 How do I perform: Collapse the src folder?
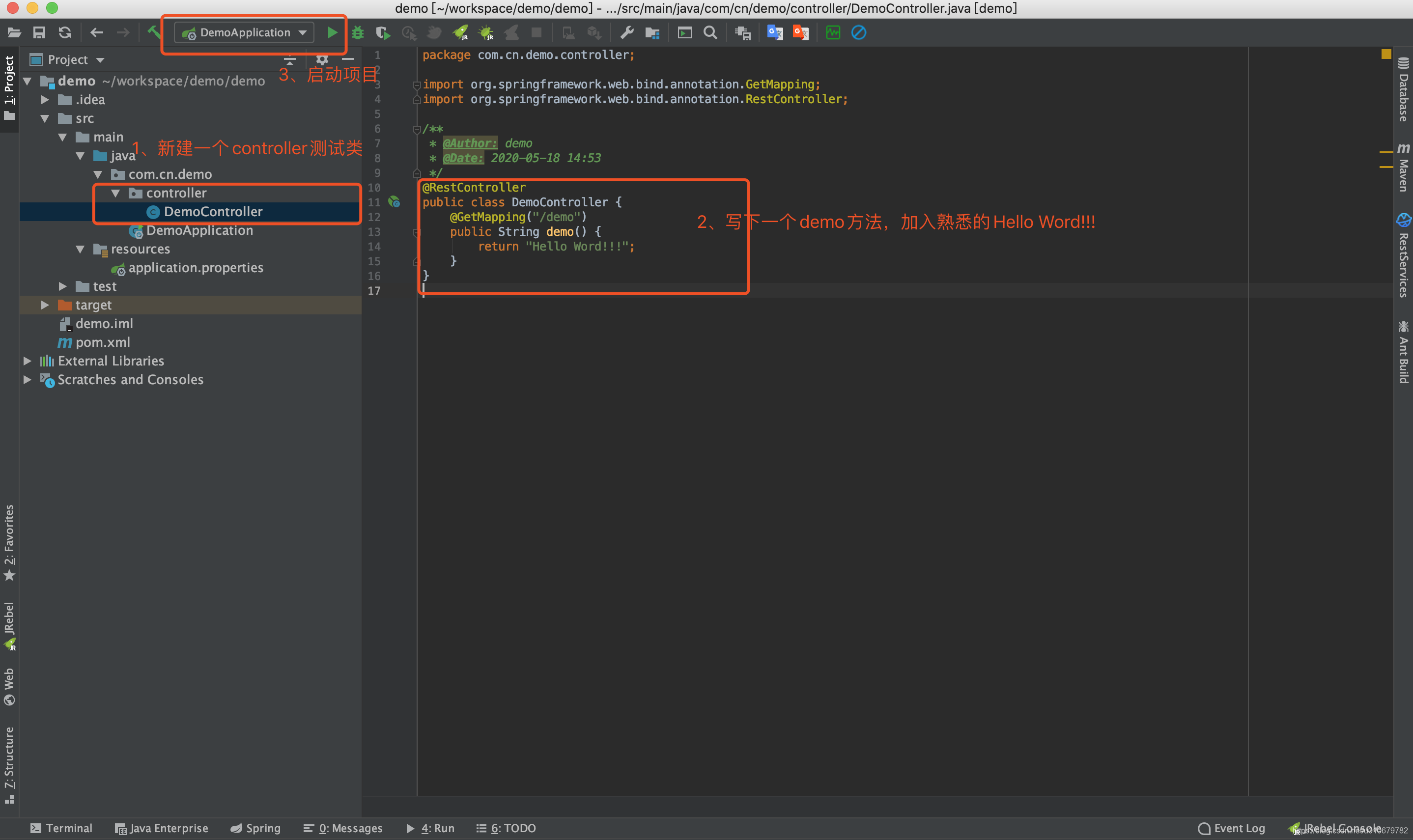point(45,118)
